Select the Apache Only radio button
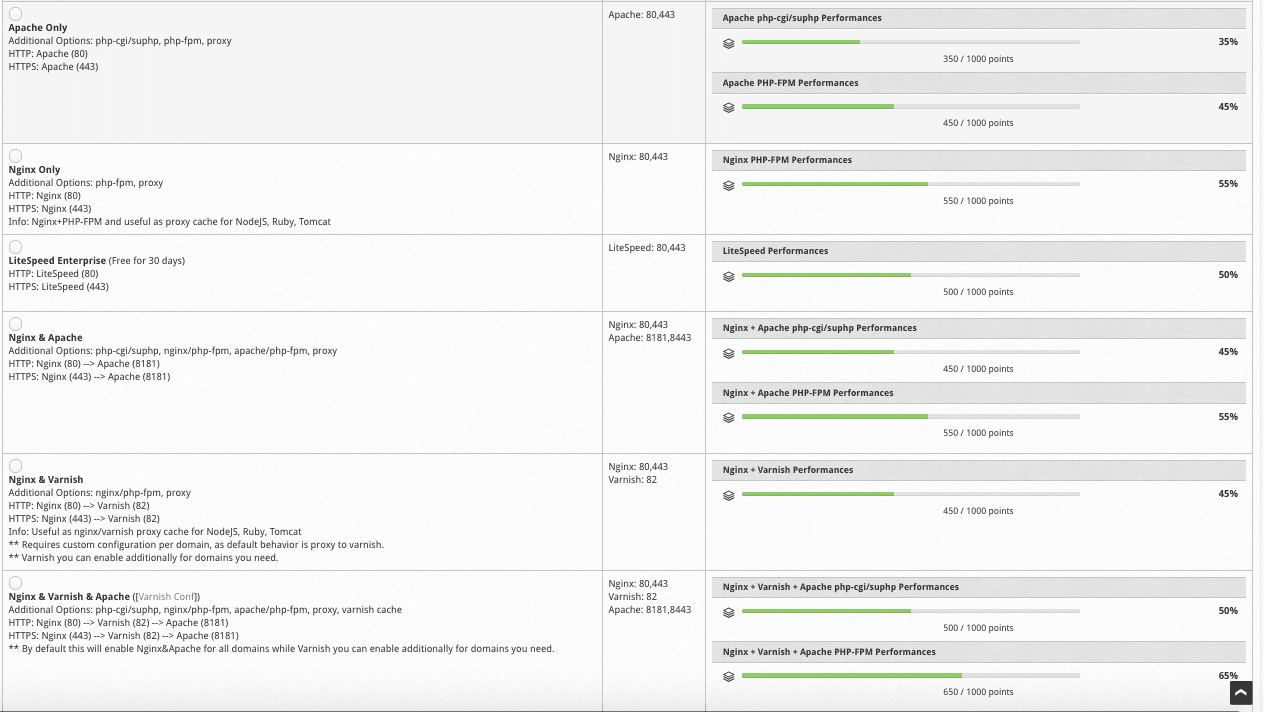Screen dimensions: 1264x712 (15, 14)
